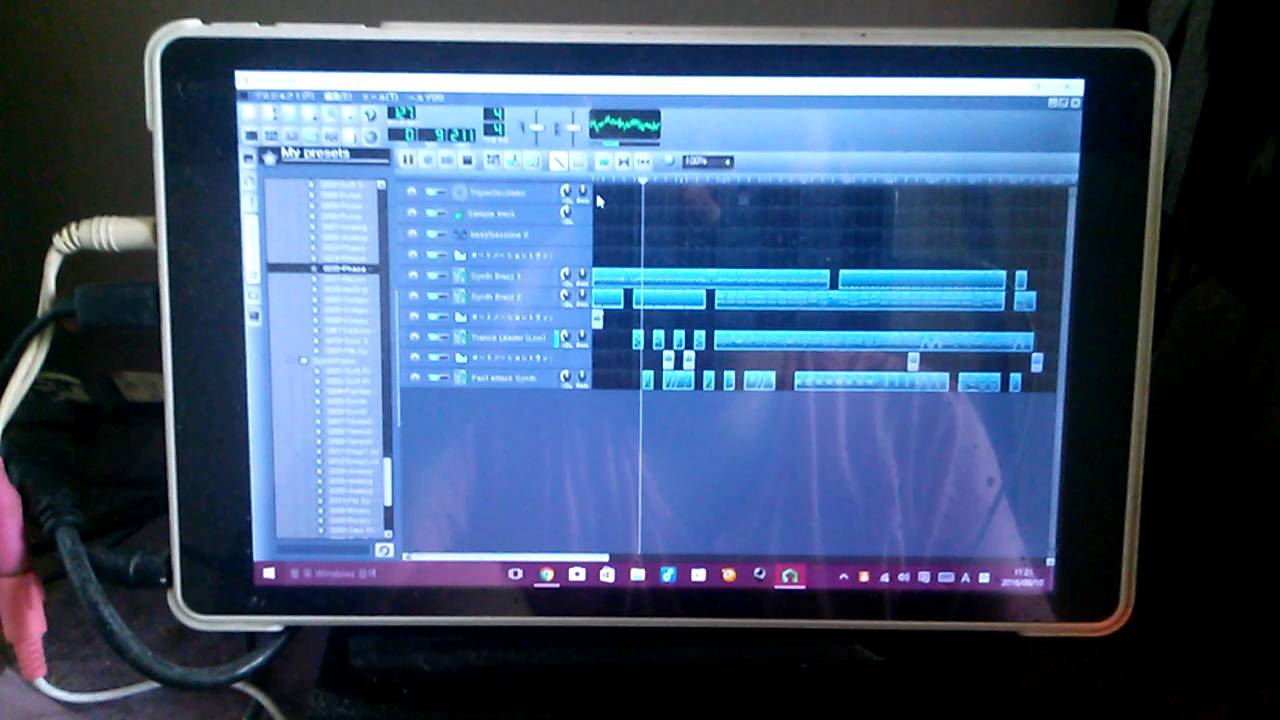Open the 100% zoom dropdown
The width and height of the screenshot is (1280, 720).
tap(708, 161)
